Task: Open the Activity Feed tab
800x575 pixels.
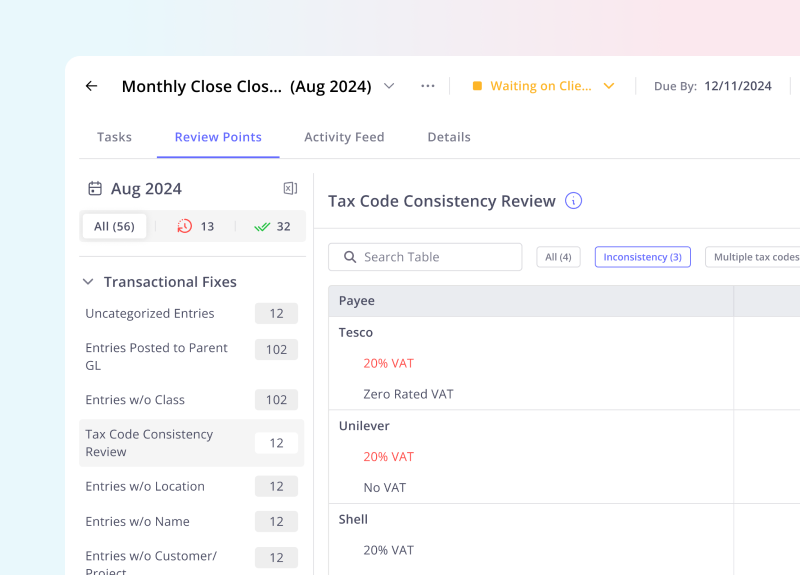Action: click(x=344, y=137)
